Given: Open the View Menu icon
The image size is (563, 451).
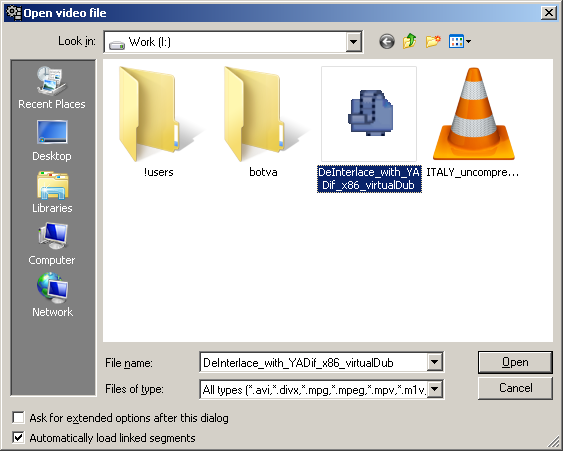Looking at the screenshot, I should 460,42.
